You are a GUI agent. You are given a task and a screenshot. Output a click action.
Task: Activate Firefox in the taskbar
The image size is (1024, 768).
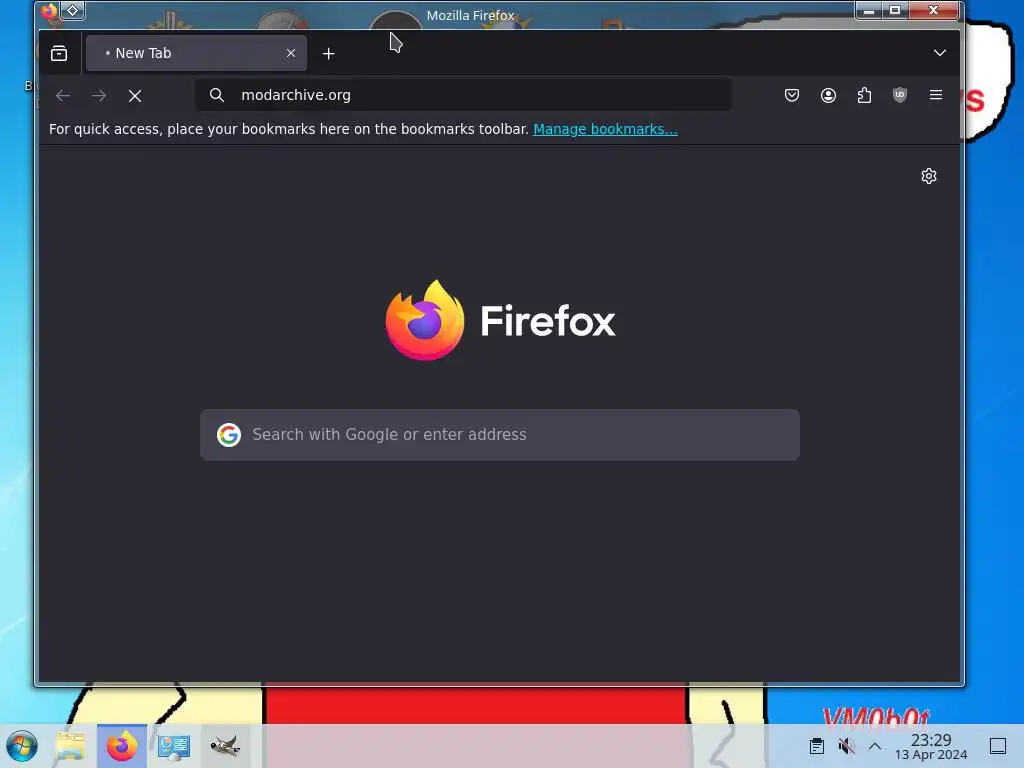pyautogui.click(x=122, y=746)
